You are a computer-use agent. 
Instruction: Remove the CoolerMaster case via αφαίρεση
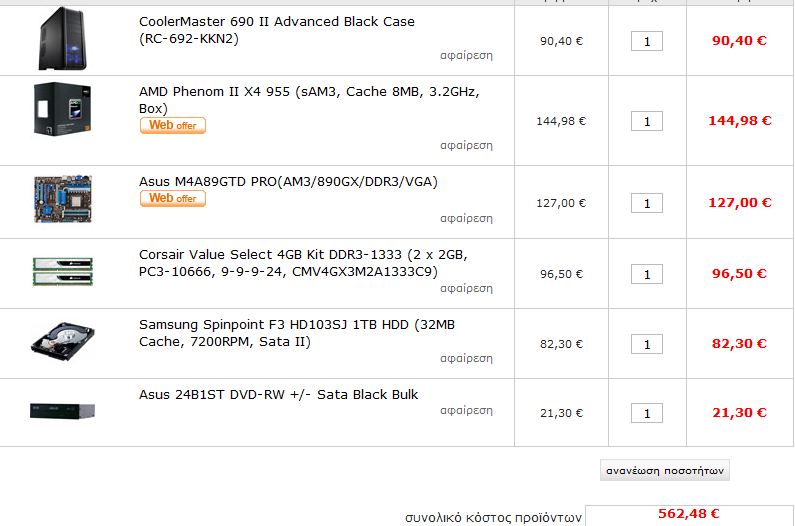click(466, 55)
